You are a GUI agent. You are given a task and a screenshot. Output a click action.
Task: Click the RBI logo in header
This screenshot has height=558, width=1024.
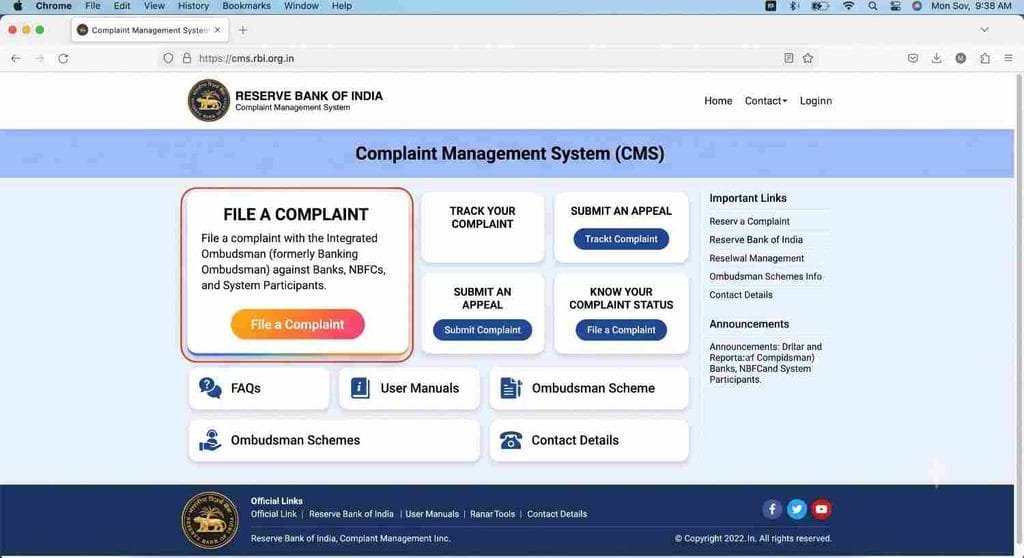209,101
